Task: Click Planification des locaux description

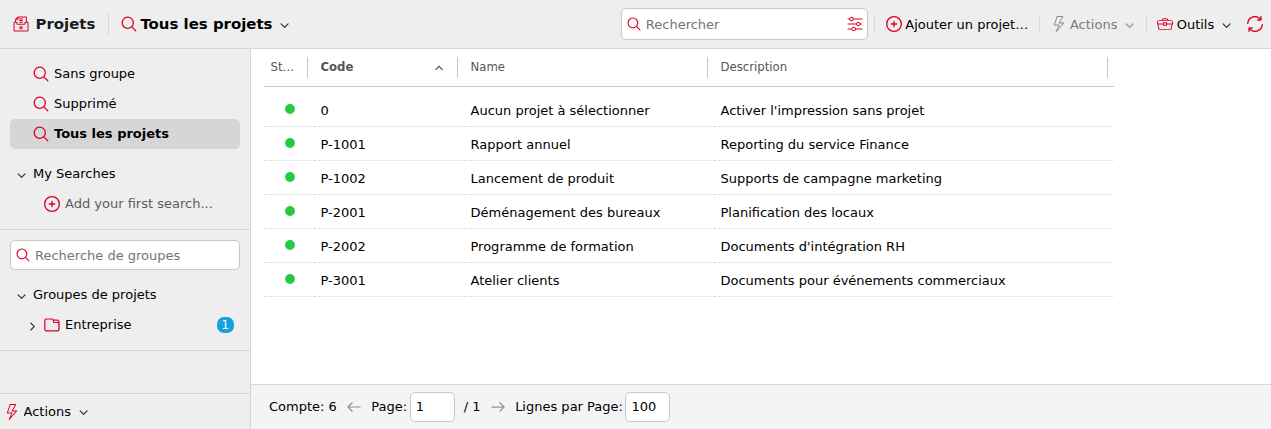Action: 797,212
